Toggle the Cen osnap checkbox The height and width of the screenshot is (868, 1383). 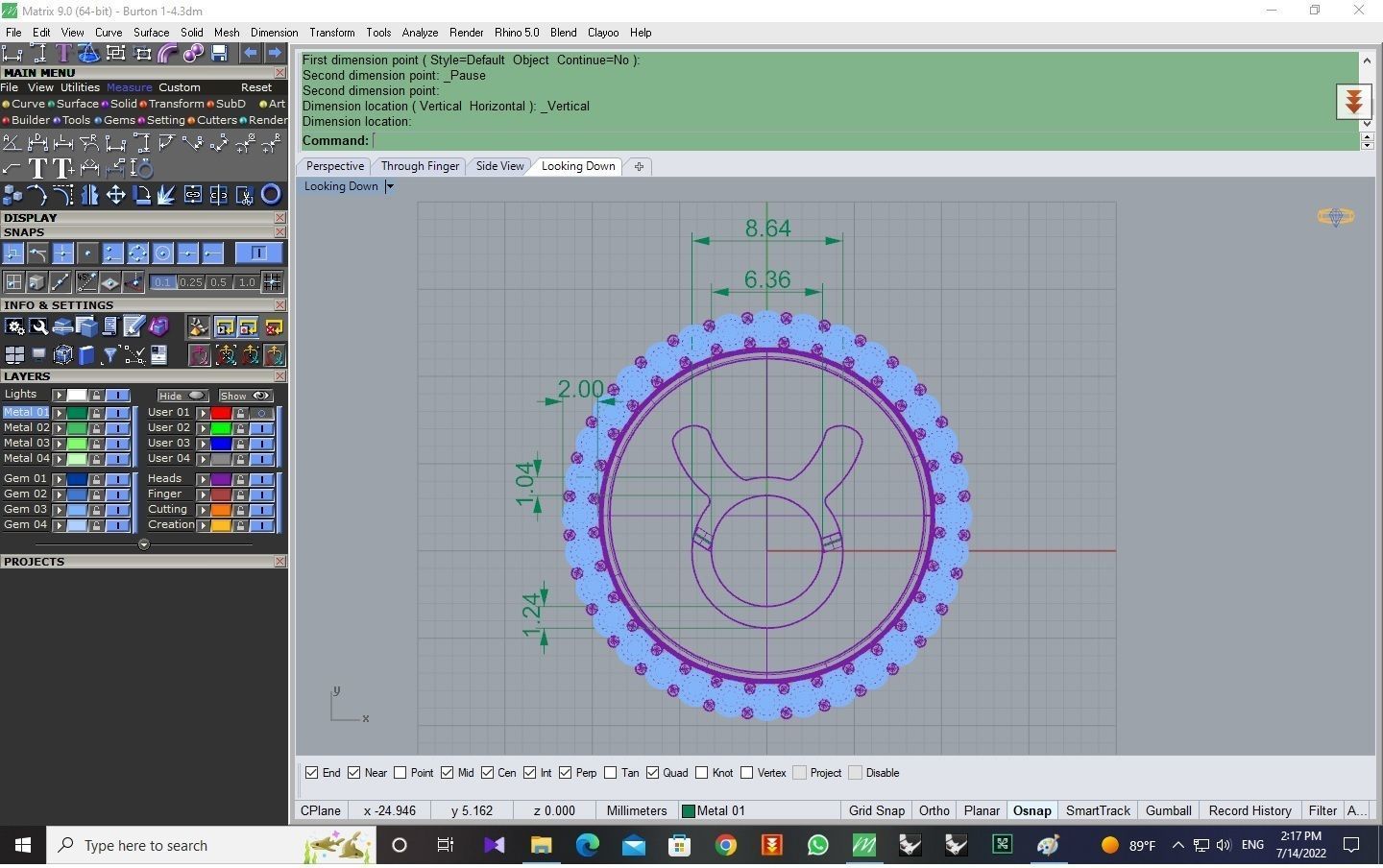pos(487,773)
